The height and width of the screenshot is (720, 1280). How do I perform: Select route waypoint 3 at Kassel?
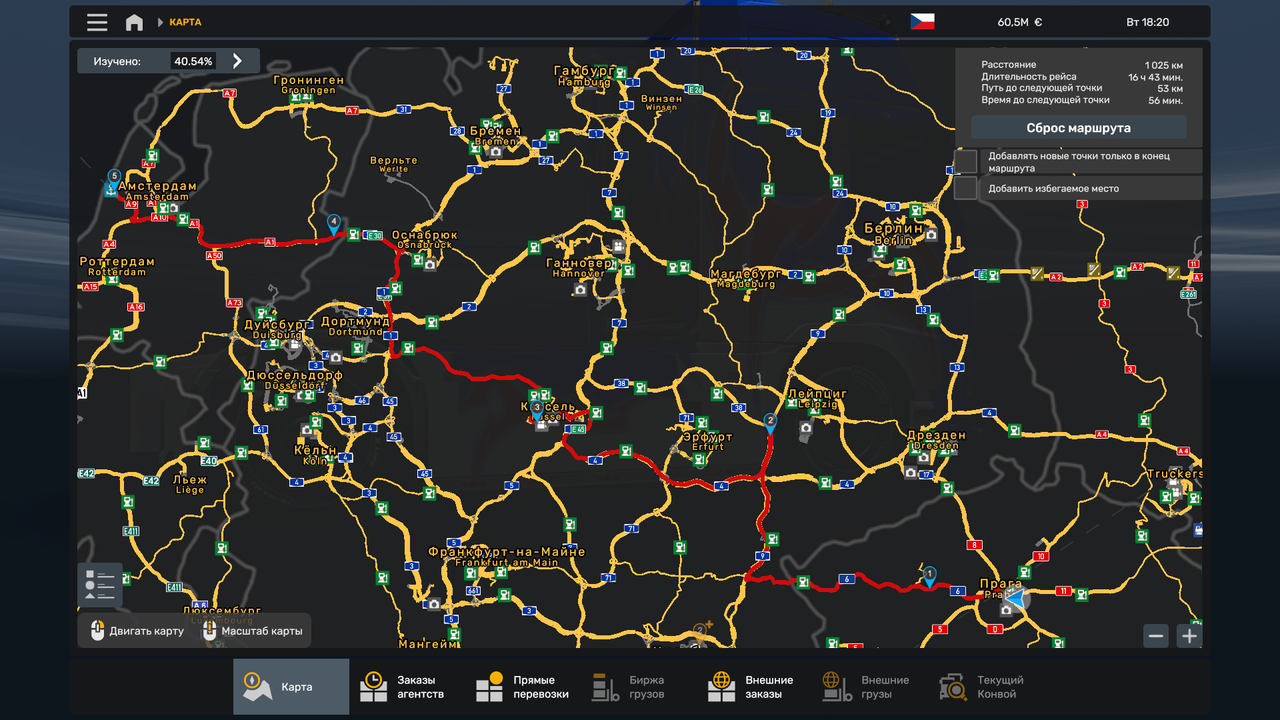(x=537, y=410)
